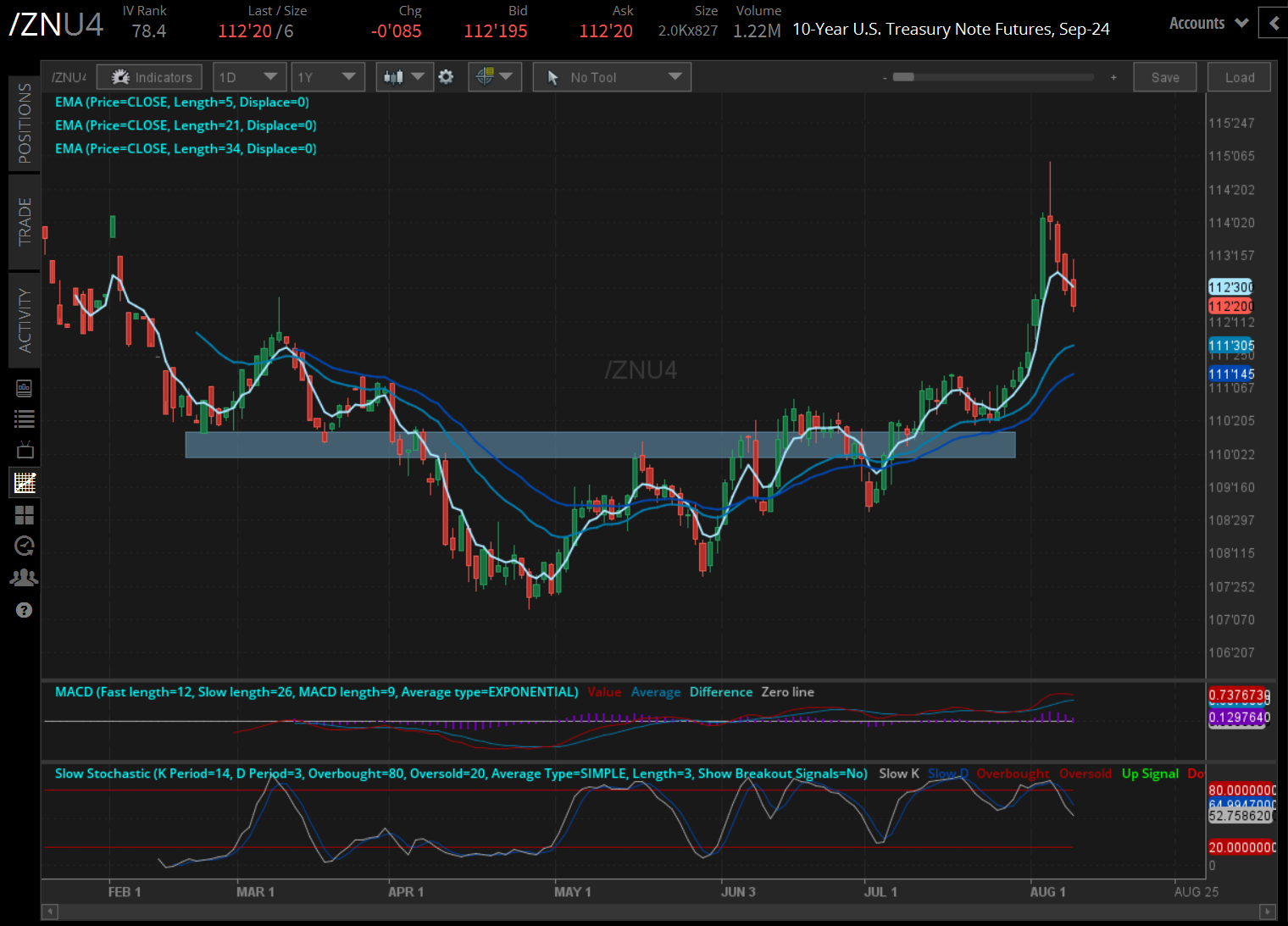Image resolution: width=1288 pixels, height=926 pixels.
Task: Open the live TV media icon
Action: coord(25,450)
